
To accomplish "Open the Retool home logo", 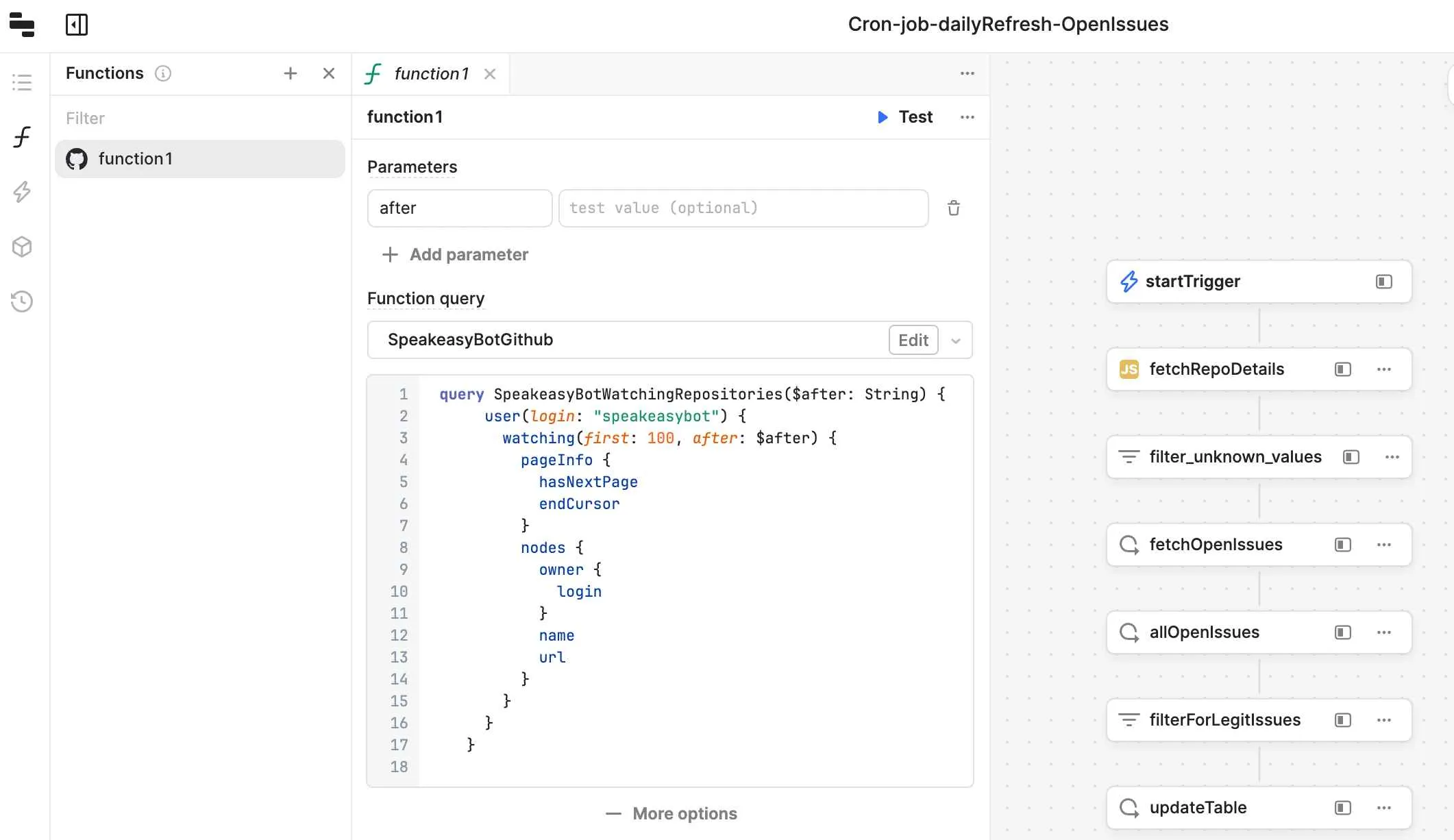I will pos(22,25).
